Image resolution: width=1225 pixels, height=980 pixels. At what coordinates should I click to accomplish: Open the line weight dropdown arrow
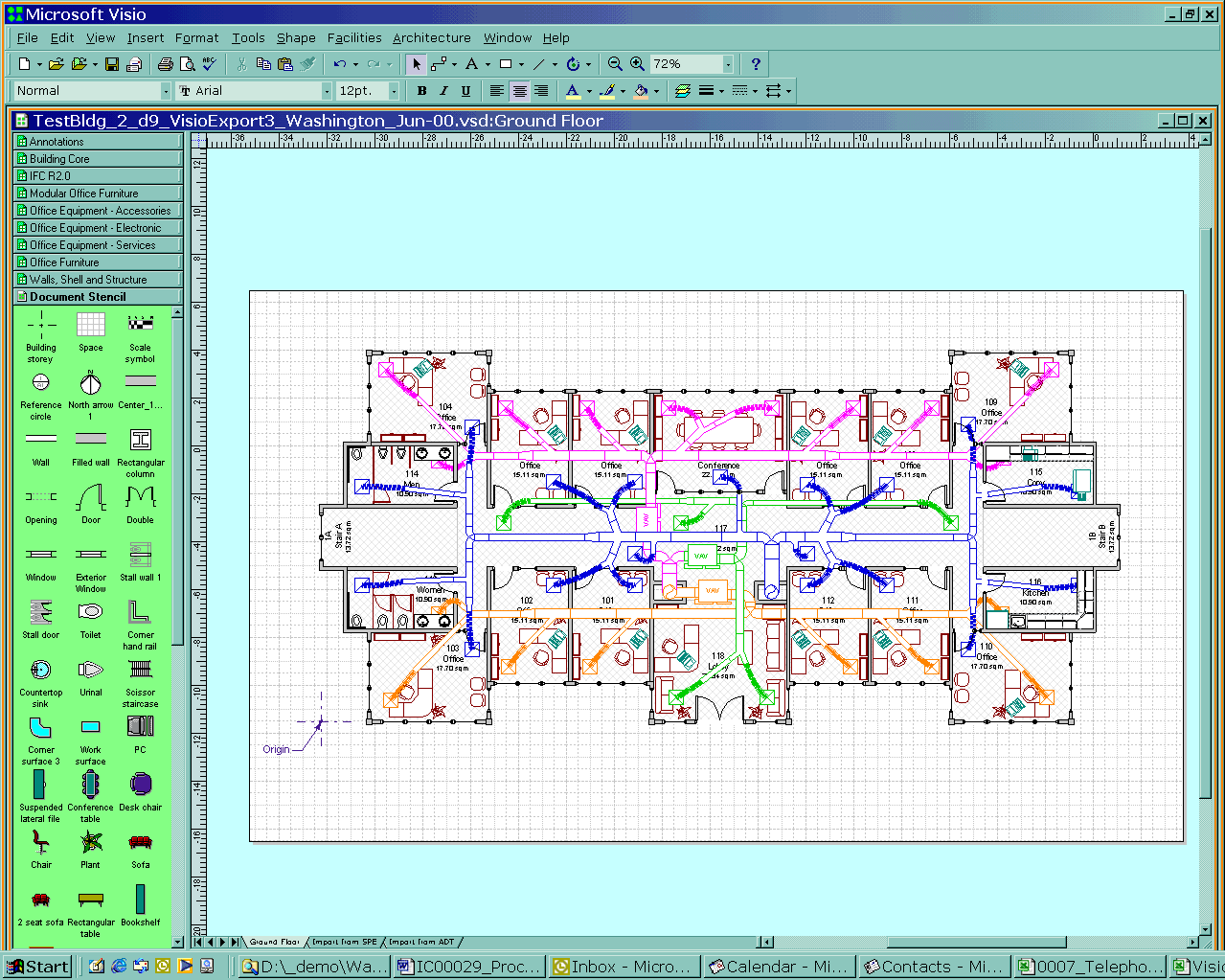tap(721, 91)
